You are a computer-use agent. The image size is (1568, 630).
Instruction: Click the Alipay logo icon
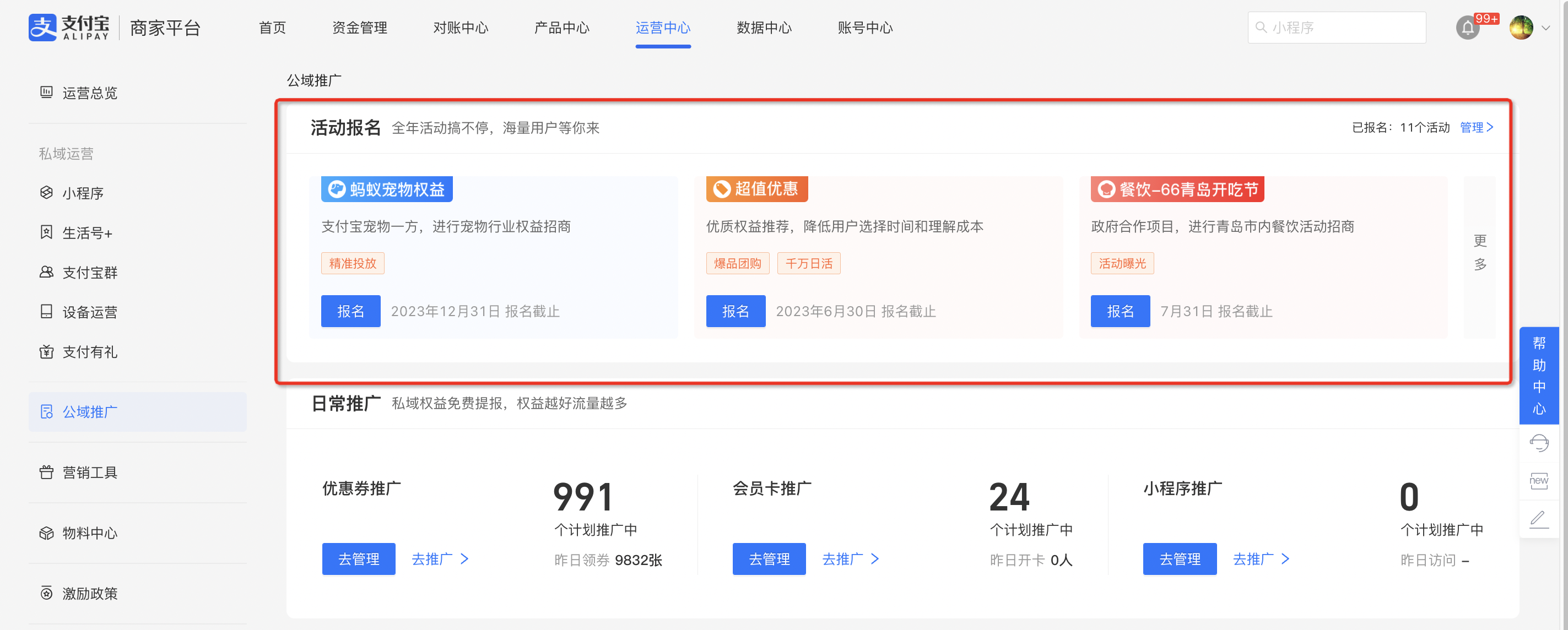(x=42, y=28)
